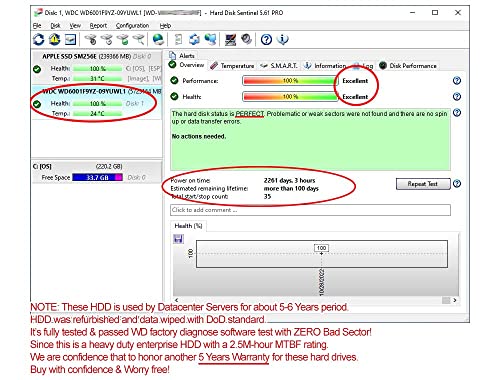This screenshot has width=500, height=380.
Task: Click the Hard Disk Sentinel title bar icon
Action: pos(38,13)
